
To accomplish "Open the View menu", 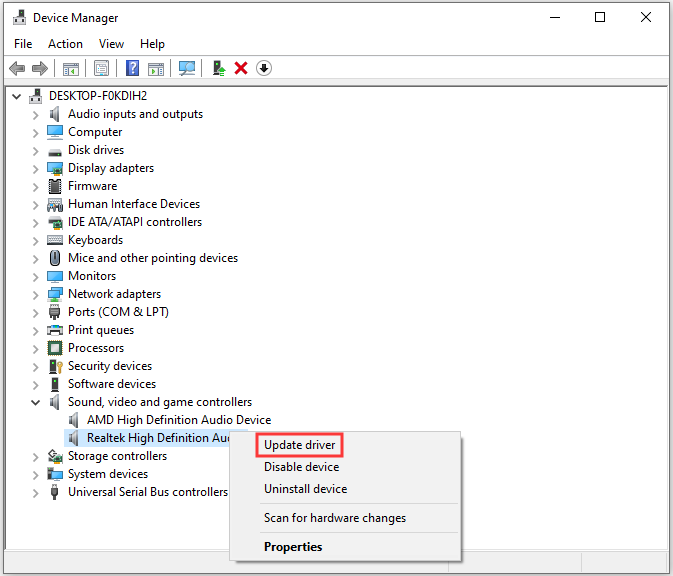I will pos(111,44).
